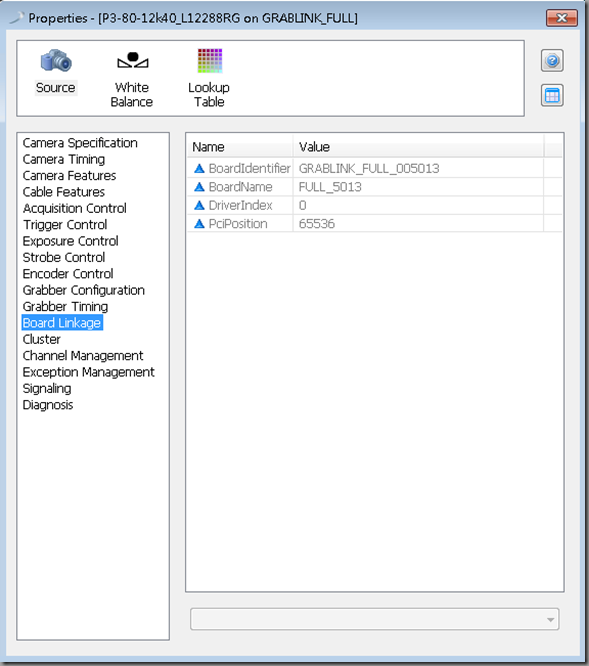
Task: Click the value FULL_5013
Action: click(330, 187)
